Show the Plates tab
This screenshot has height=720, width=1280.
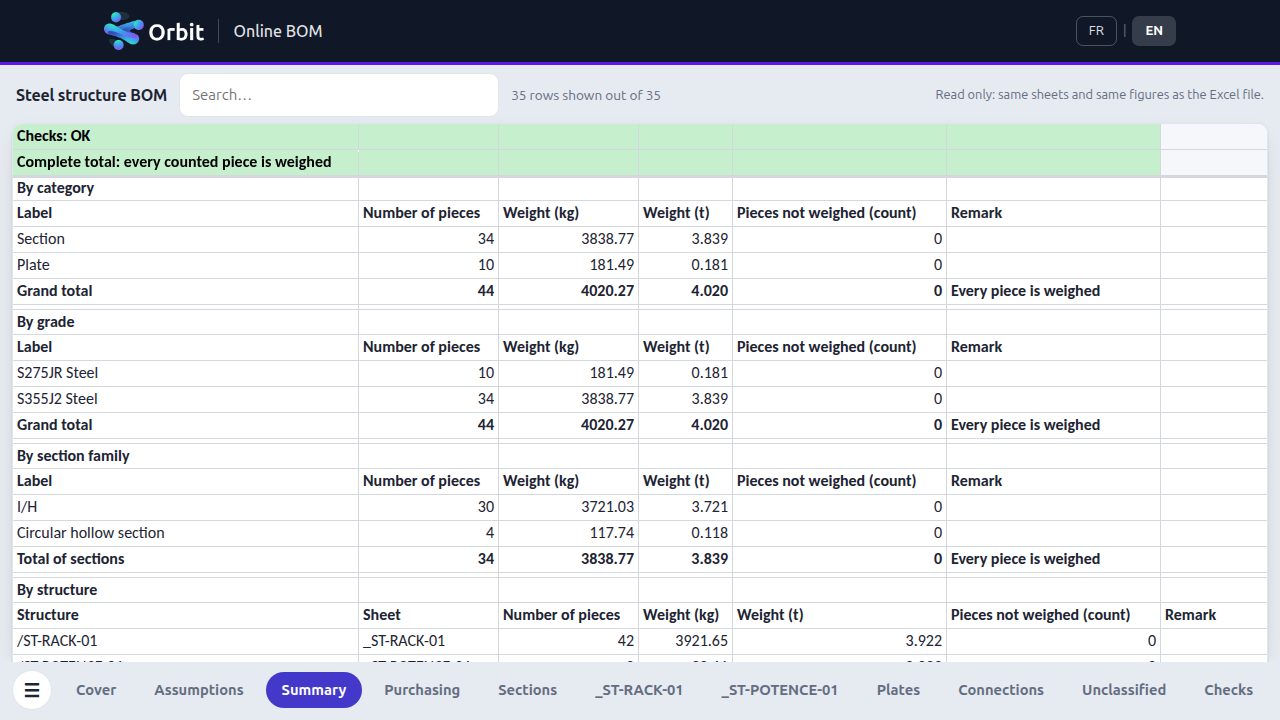898,690
